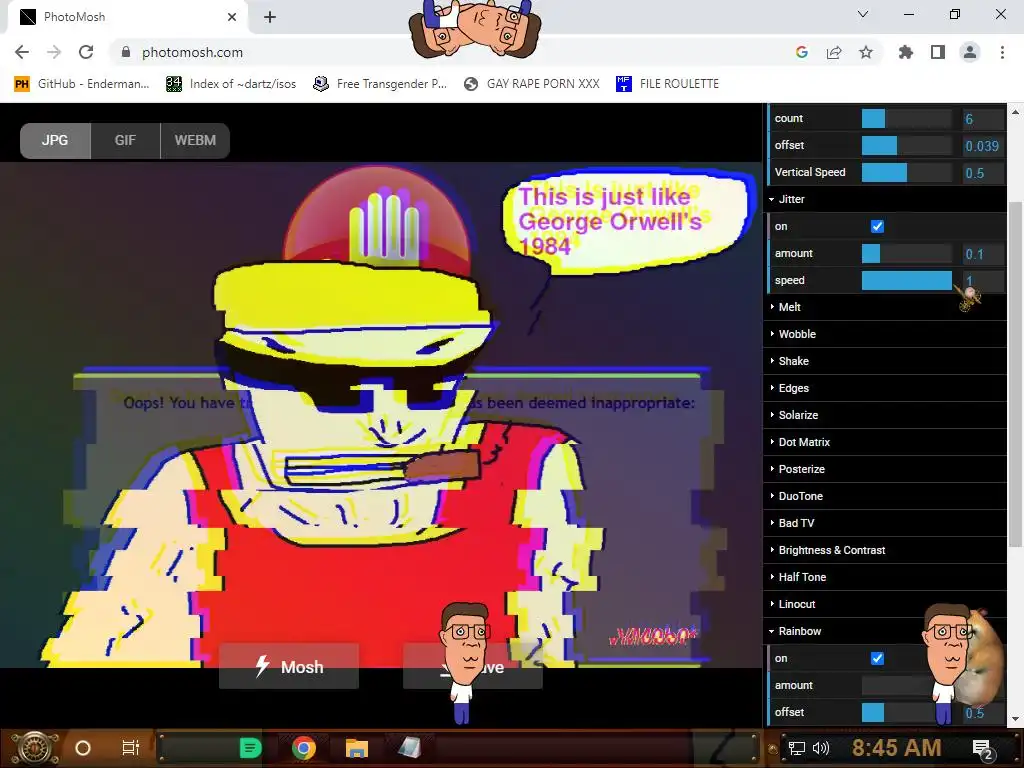Image resolution: width=1024 pixels, height=768 pixels.
Task: Adjust the Jitter speed slider
Action: click(906, 280)
